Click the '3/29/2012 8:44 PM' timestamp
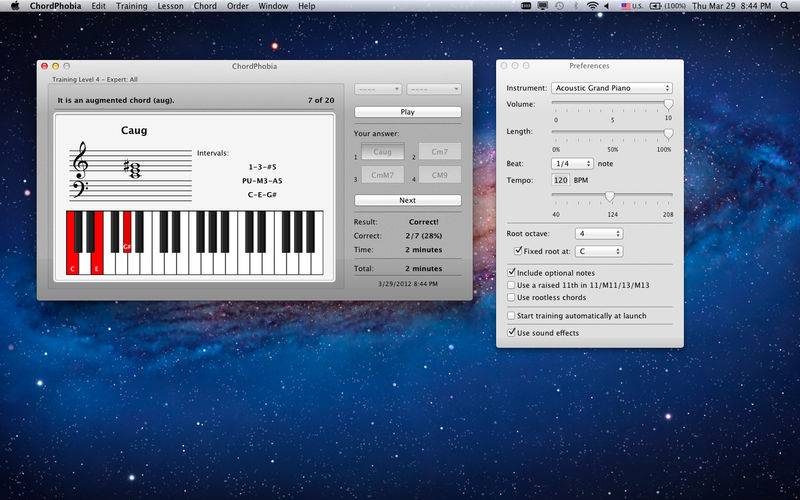This screenshot has width=800, height=500. point(408,284)
